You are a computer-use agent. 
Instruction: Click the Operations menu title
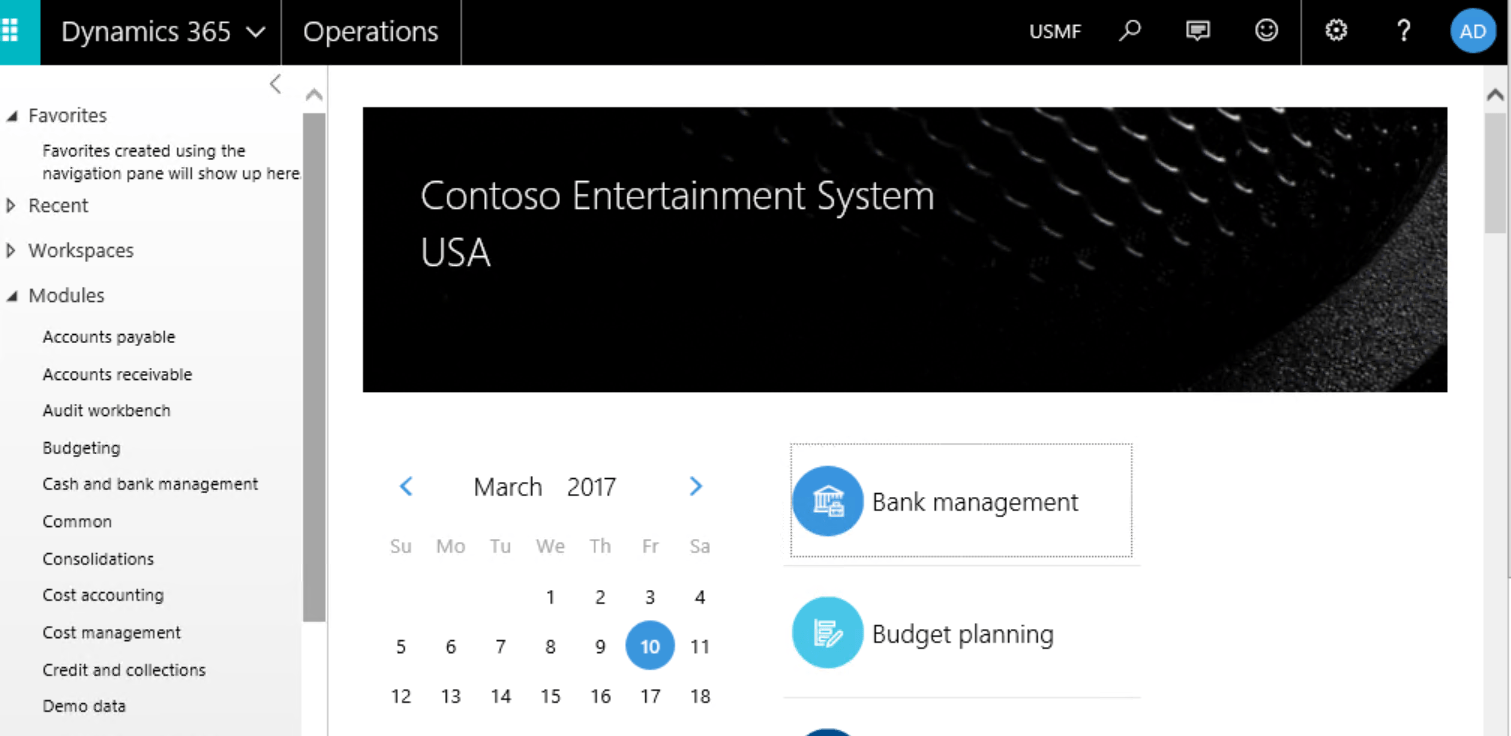click(x=371, y=31)
